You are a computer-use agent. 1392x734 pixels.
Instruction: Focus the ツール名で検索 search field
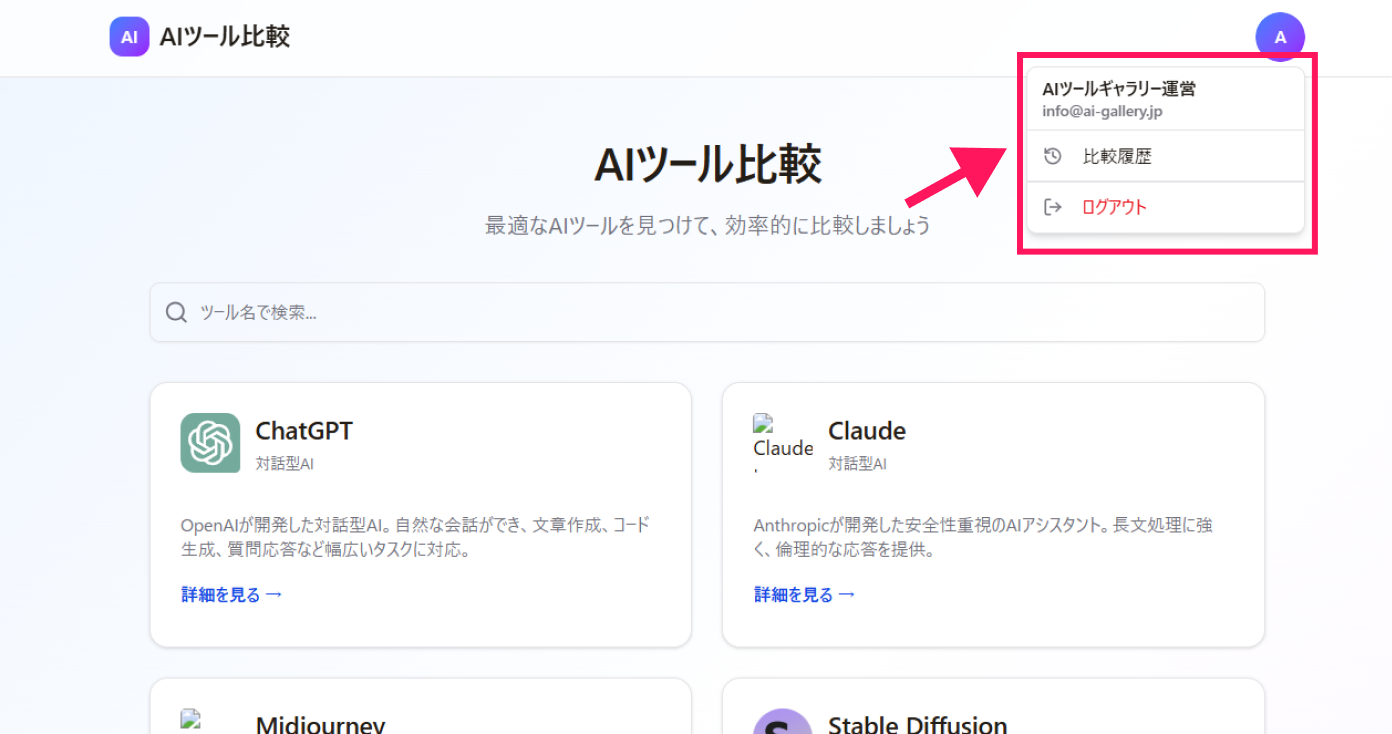720,313
